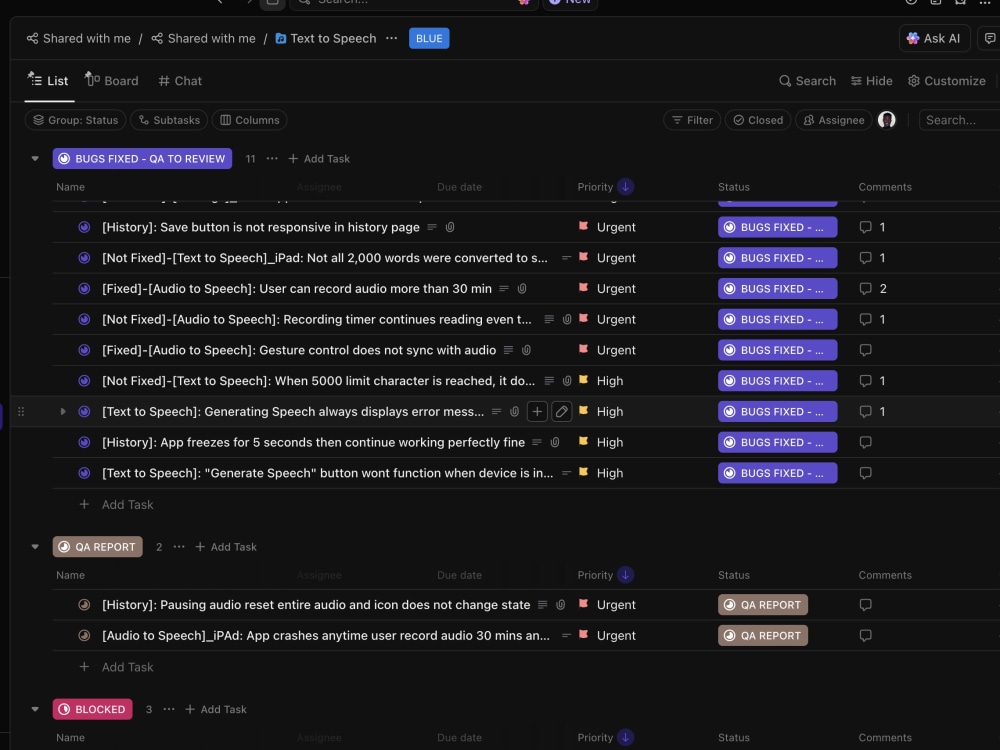The image size is (1000, 750).
Task: Open description icon on 'Gesture control does not sync with audio'
Action: pyautogui.click(x=508, y=350)
